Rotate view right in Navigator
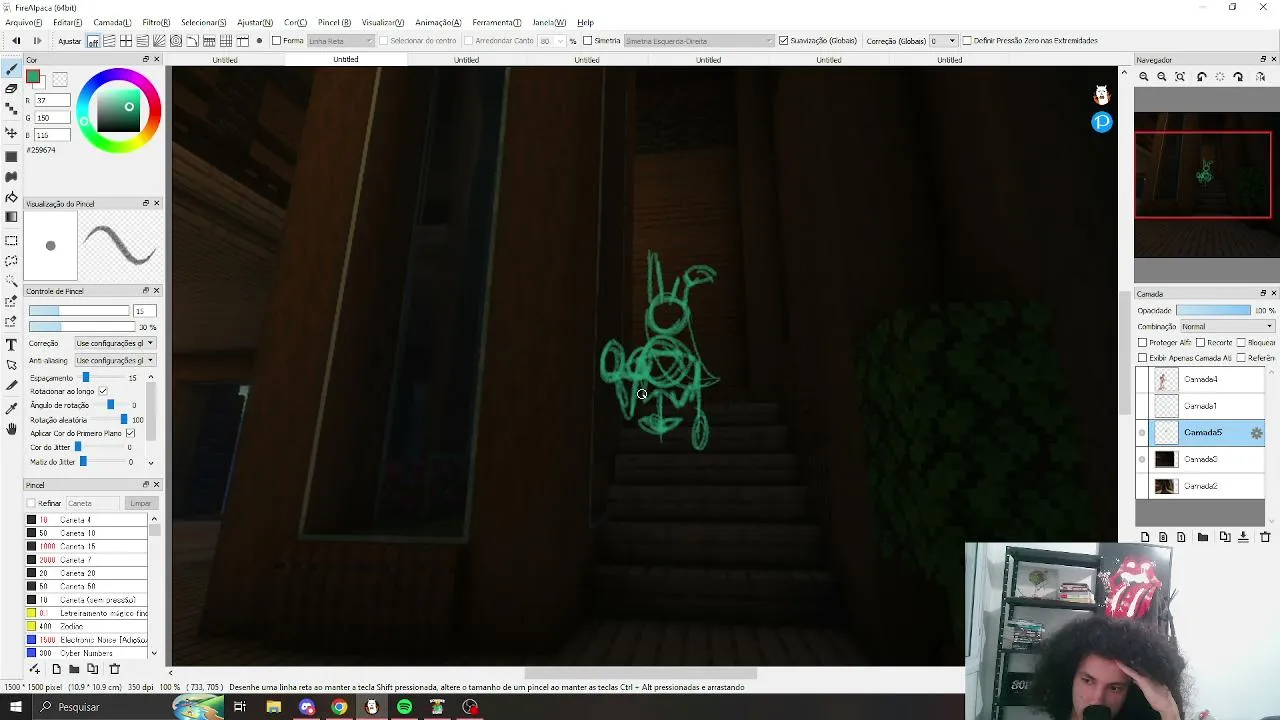The width and height of the screenshot is (1280, 720). click(1238, 77)
